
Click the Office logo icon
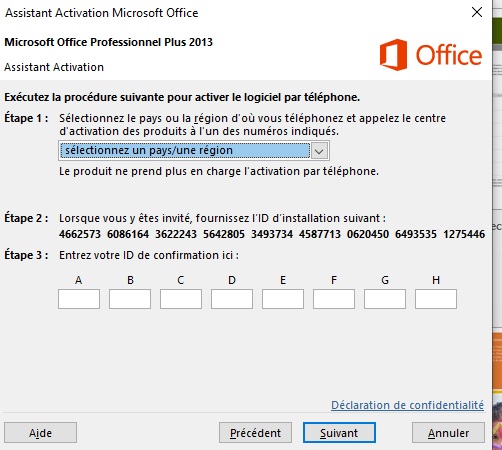393,55
